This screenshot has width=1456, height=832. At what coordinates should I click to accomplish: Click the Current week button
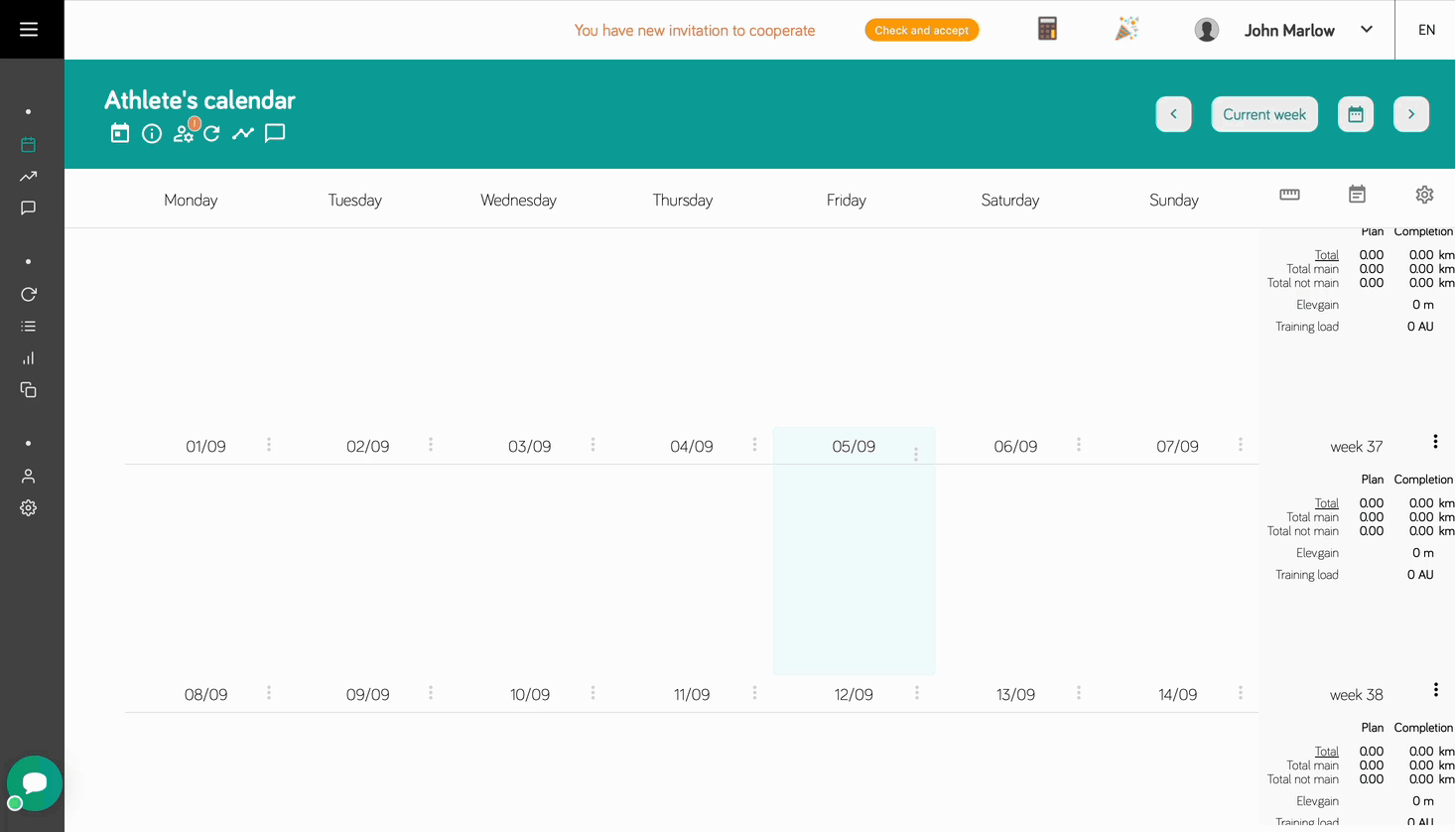[x=1263, y=114]
